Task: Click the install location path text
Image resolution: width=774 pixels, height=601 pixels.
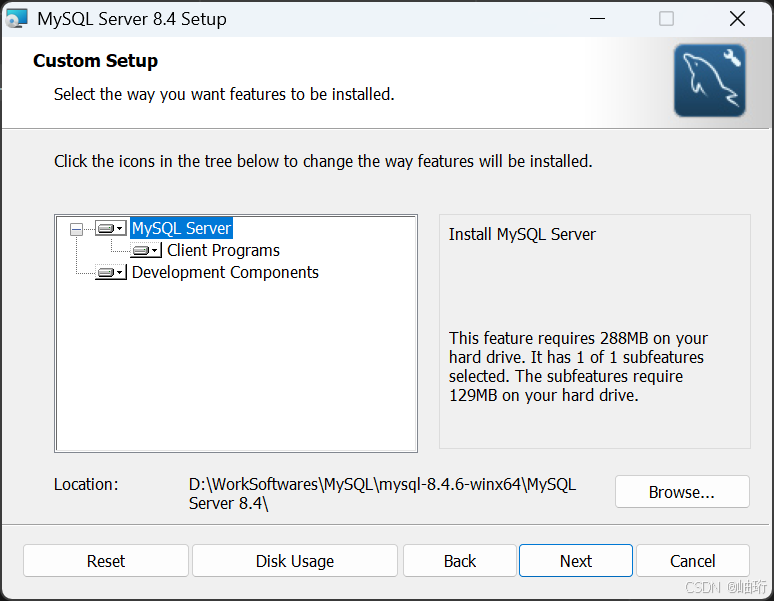Action: pos(382,493)
